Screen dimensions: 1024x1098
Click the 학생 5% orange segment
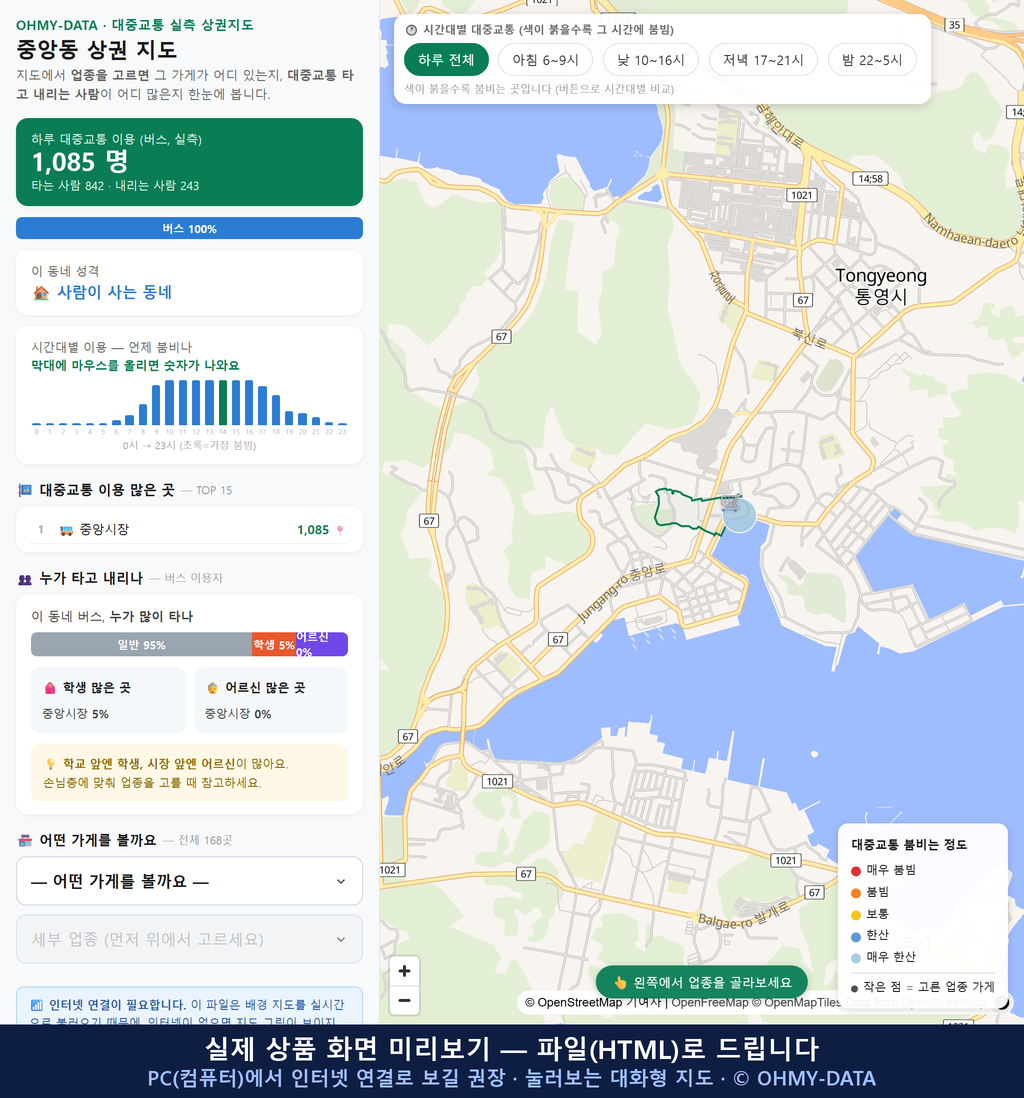coord(274,644)
